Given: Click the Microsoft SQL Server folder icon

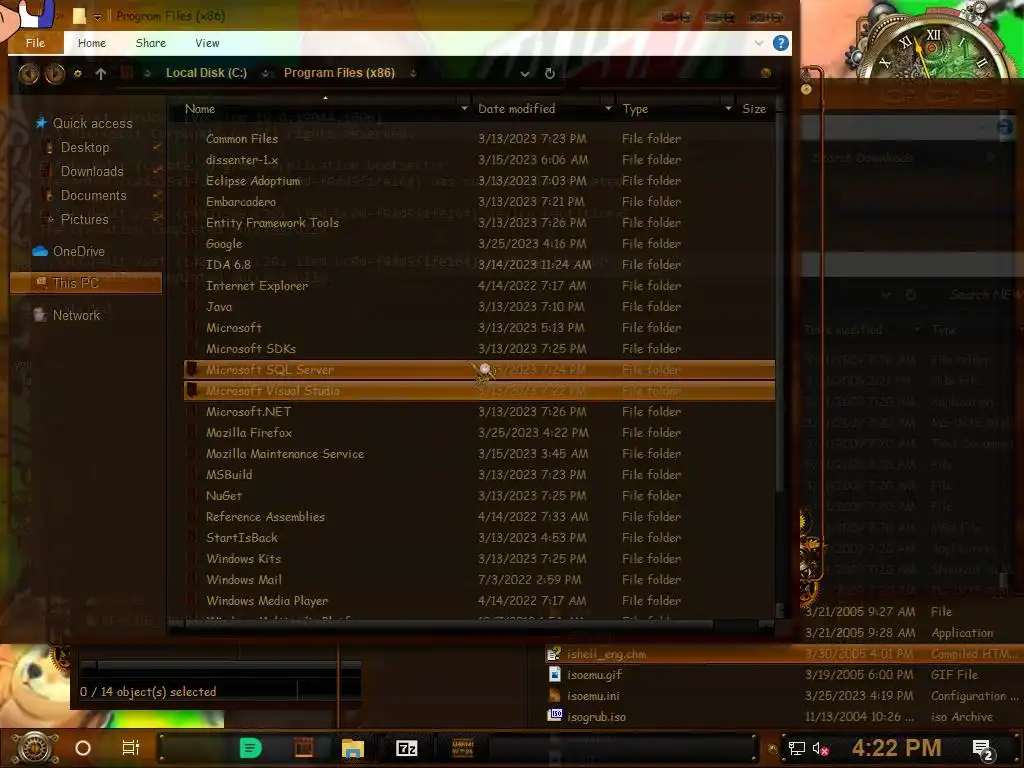Looking at the screenshot, I should point(192,370).
